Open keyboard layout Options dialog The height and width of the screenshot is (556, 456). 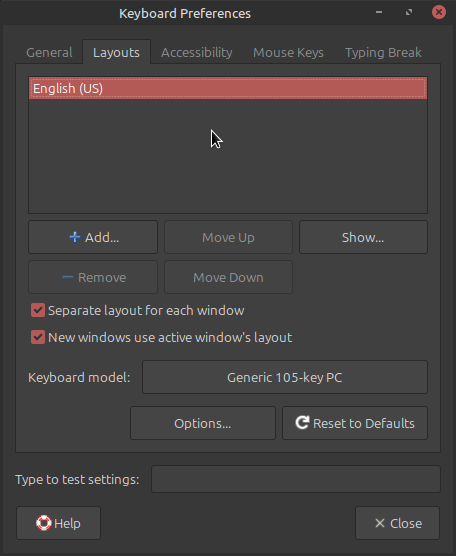pos(202,423)
